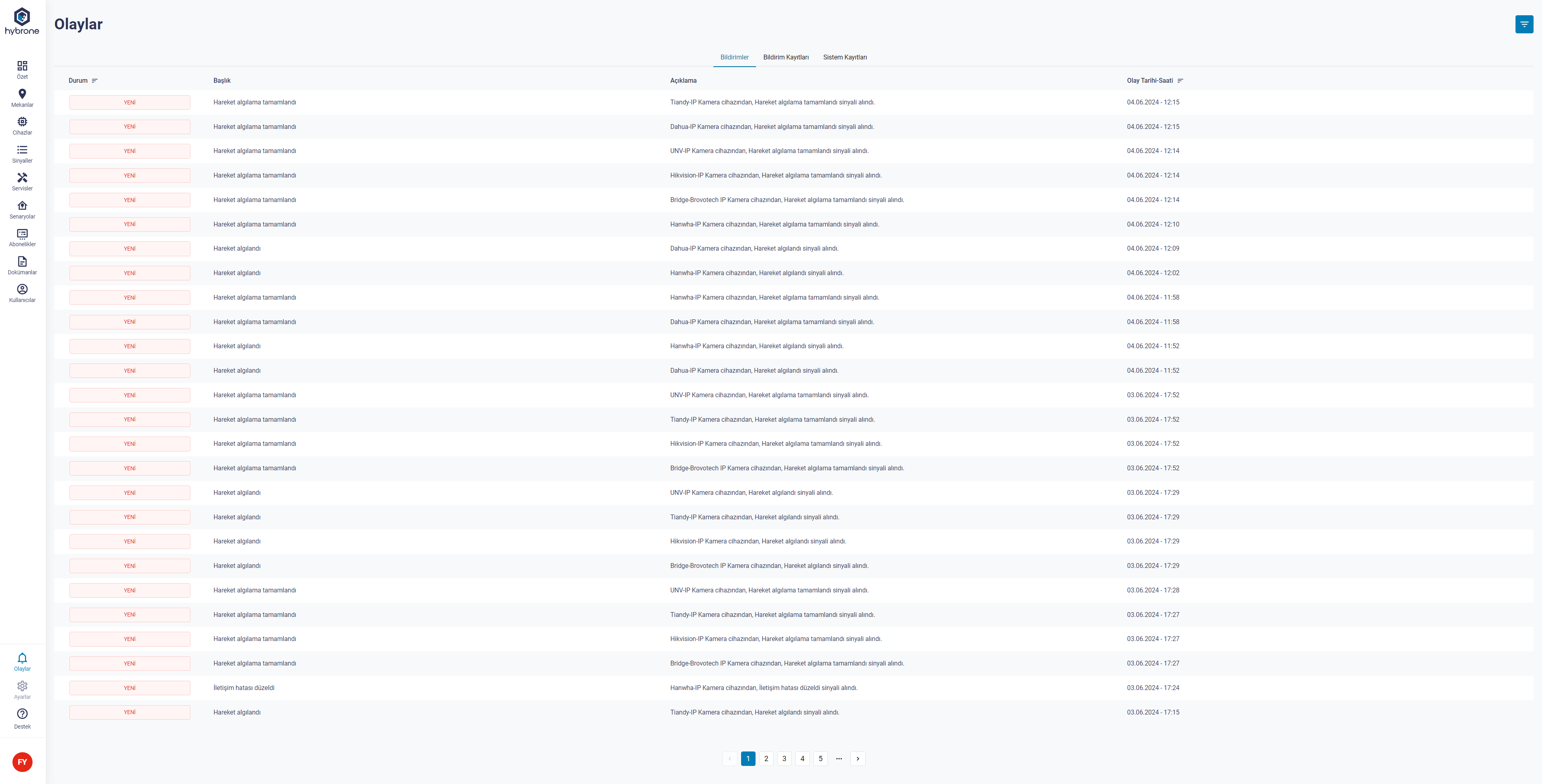Open Senaryolar home icon
Viewport: 1542px width, 784px height.
click(22, 205)
